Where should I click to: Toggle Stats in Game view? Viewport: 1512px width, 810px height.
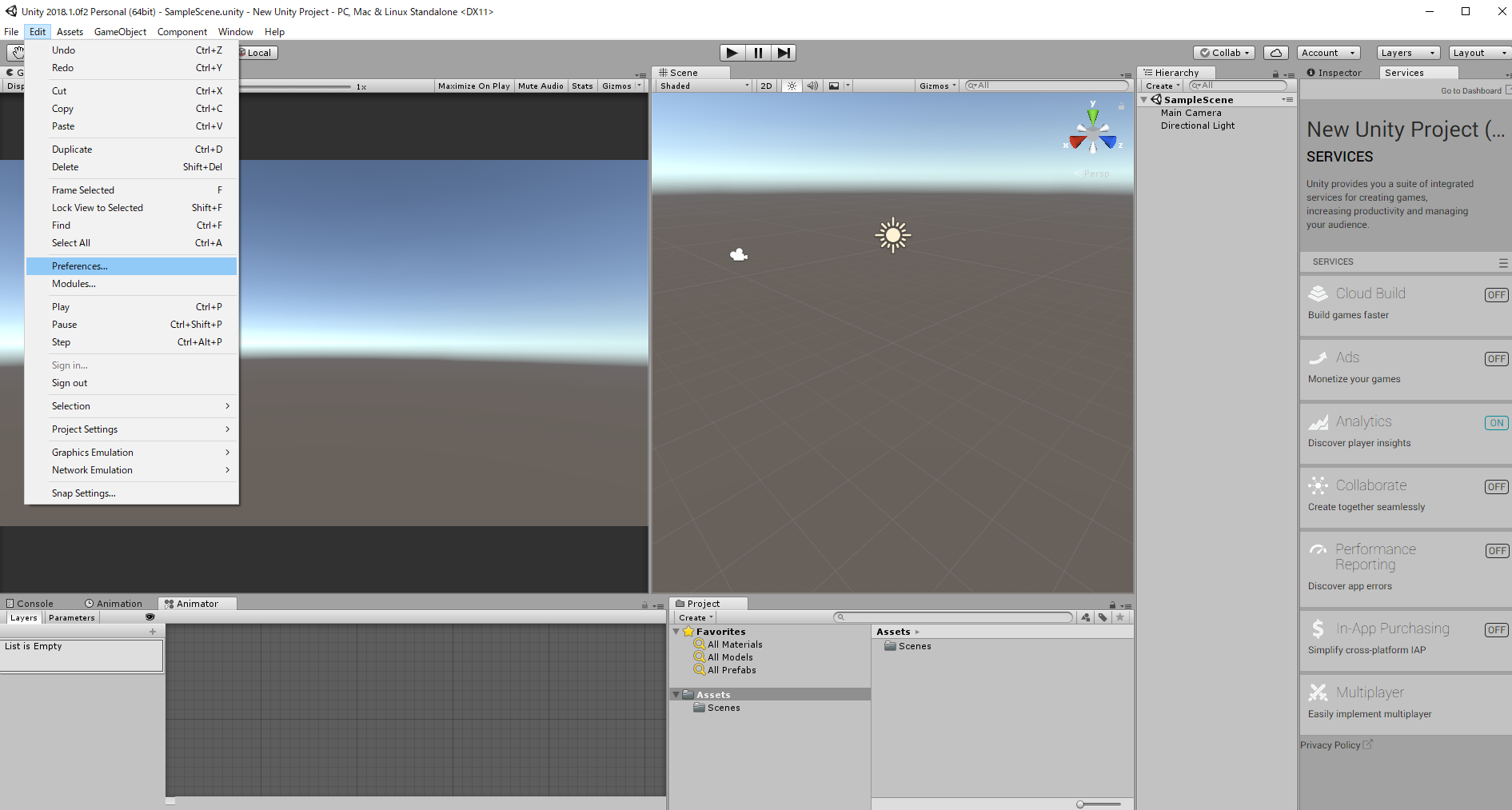point(582,86)
